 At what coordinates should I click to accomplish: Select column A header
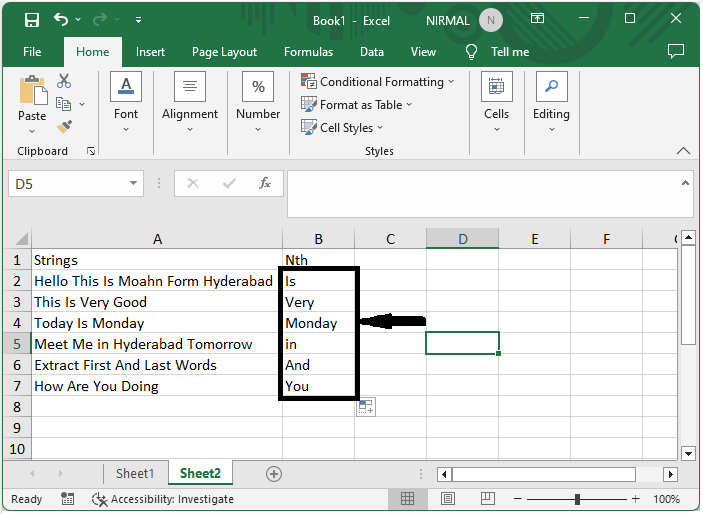(157, 239)
